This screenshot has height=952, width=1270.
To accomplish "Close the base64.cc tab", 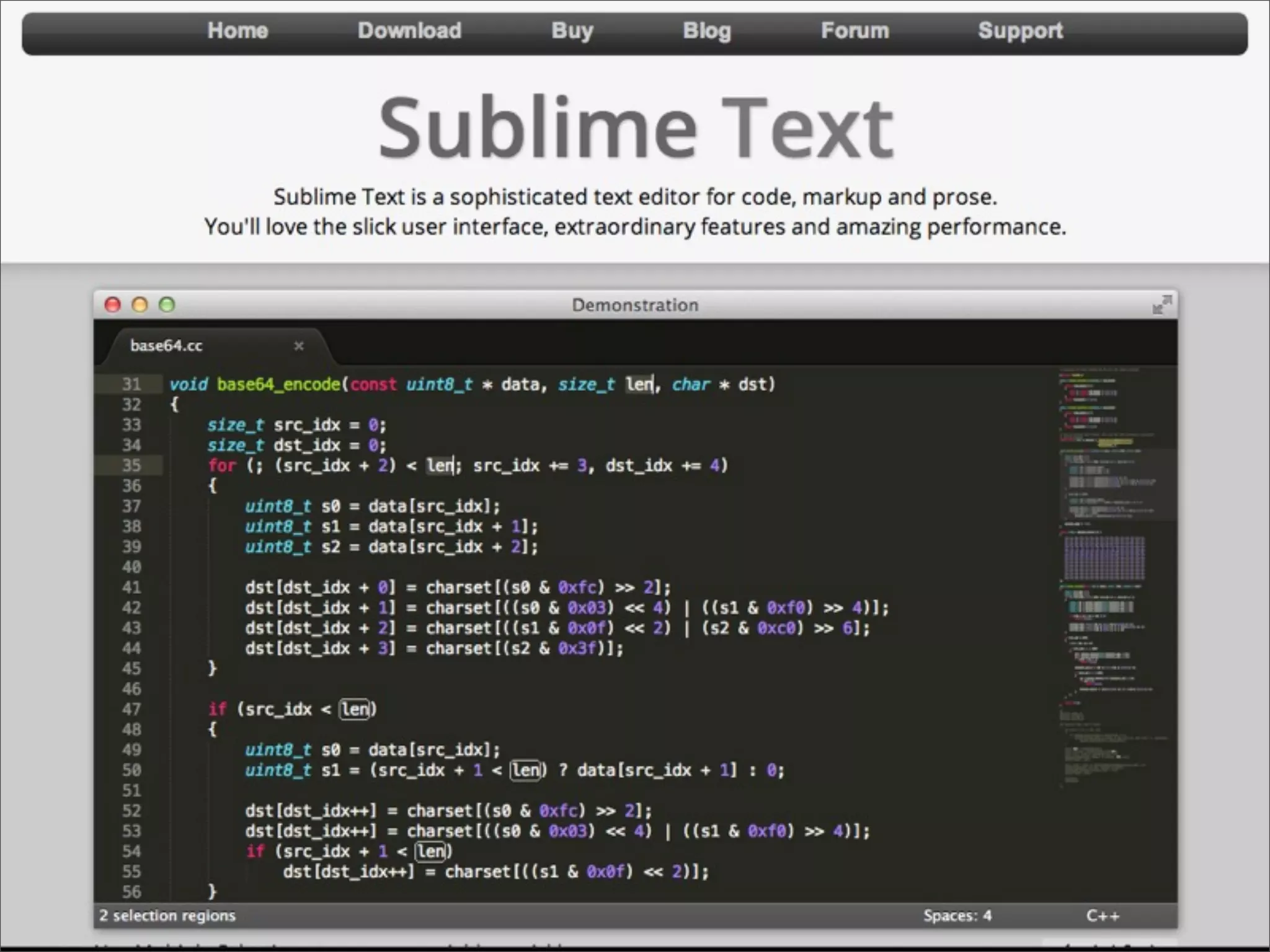I will (x=299, y=346).
